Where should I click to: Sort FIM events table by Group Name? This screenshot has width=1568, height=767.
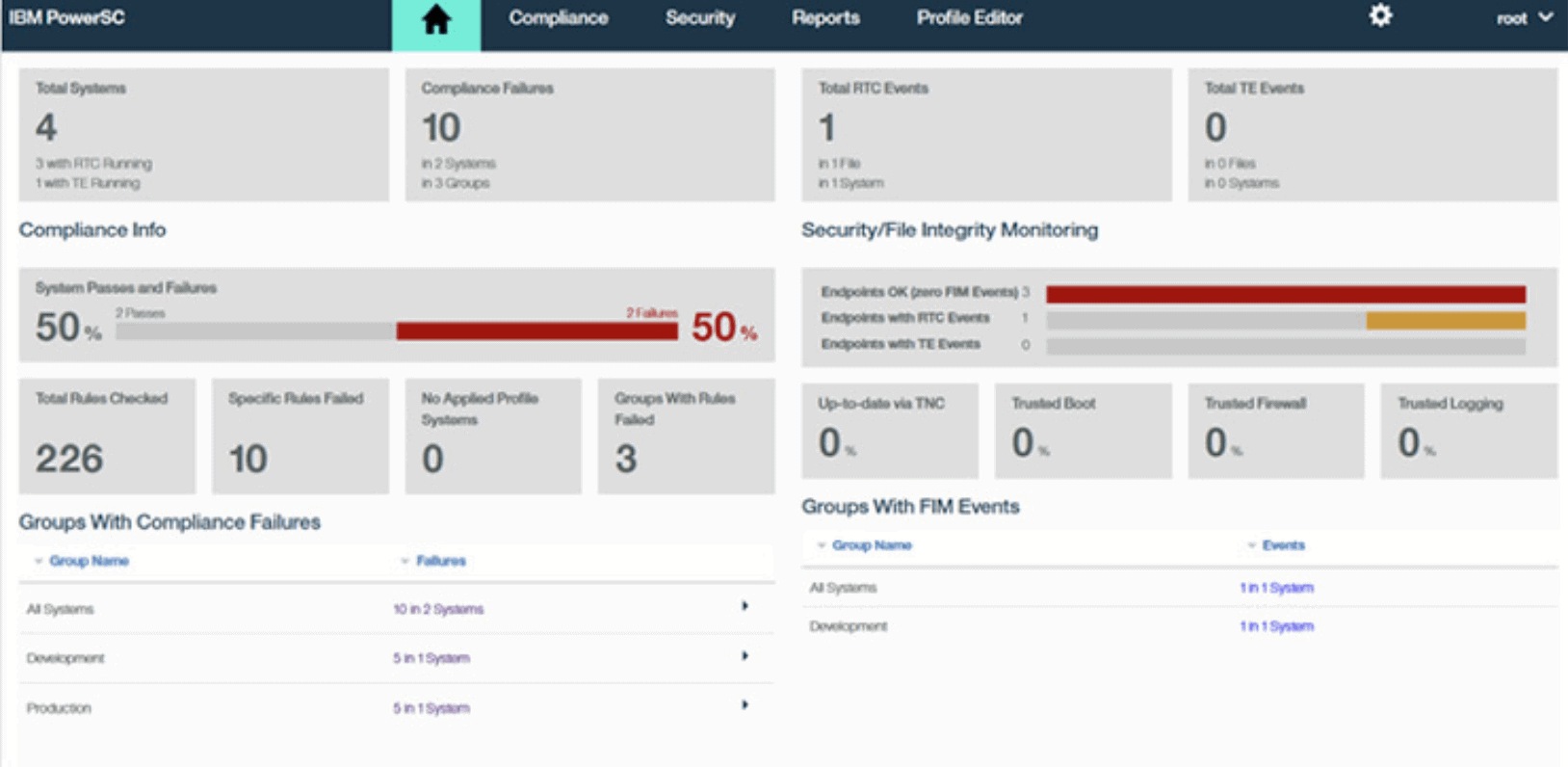[872, 545]
